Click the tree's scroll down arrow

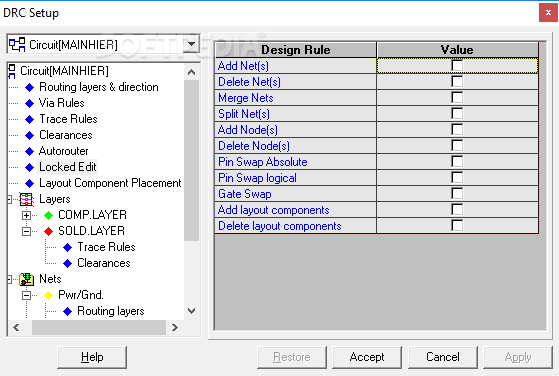(x=191, y=311)
